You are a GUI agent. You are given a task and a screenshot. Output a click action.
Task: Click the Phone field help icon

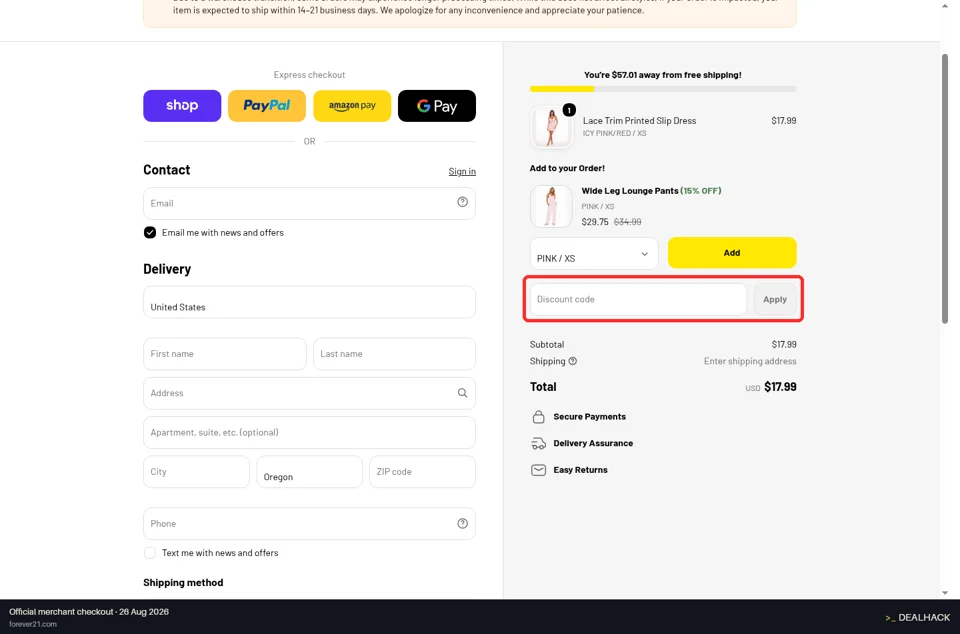(x=462, y=523)
